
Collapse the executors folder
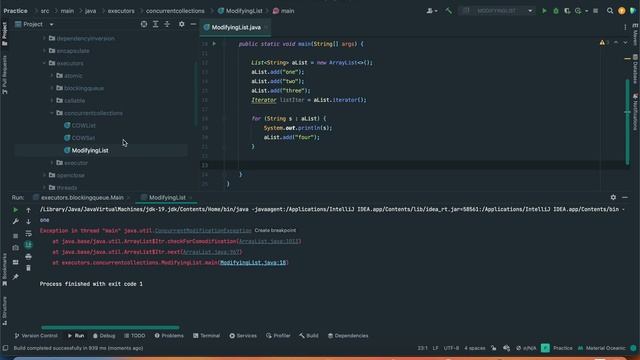coord(44,63)
